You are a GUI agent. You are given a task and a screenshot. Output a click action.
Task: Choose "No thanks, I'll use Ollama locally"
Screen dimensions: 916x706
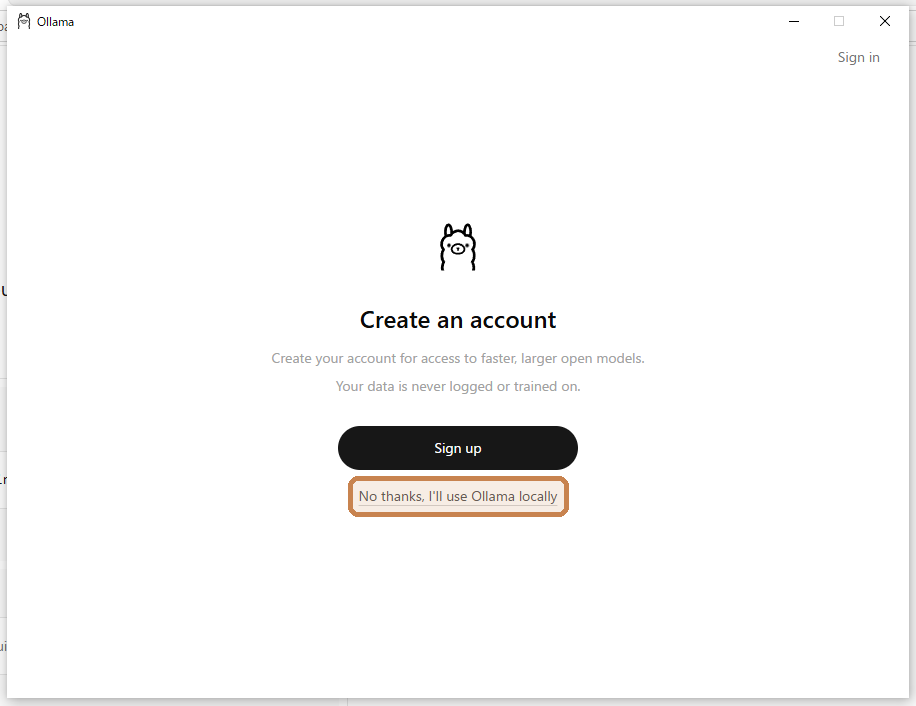coord(458,496)
